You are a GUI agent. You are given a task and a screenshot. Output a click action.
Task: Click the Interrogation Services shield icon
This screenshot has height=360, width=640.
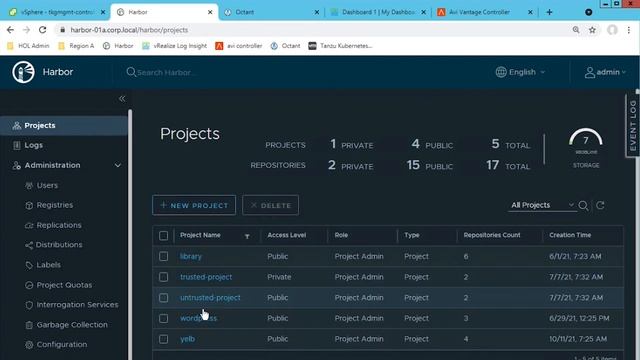29,305
